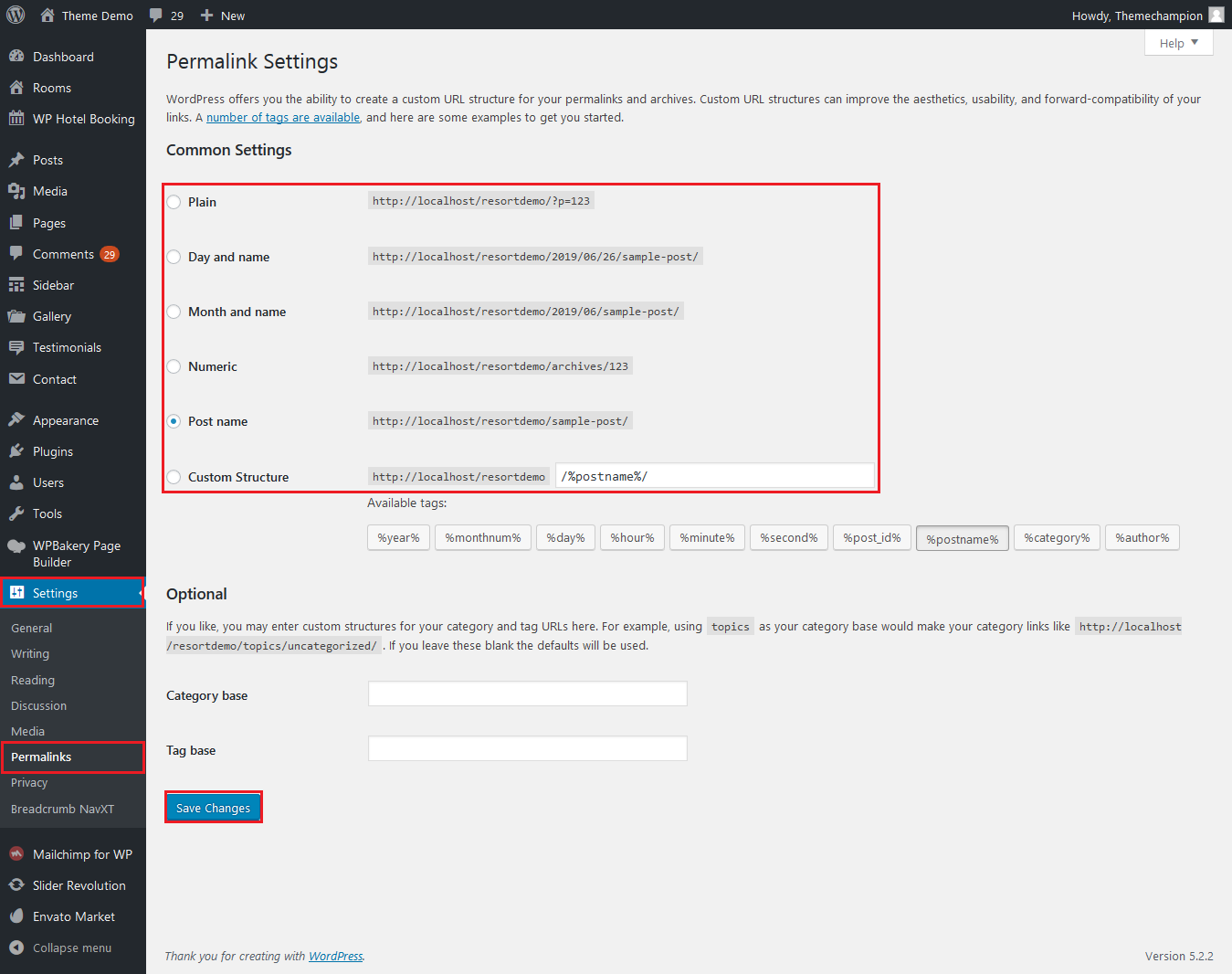This screenshot has width=1232, height=974.
Task: Go to the Discussion settings submenu
Action: pyautogui.click(x=38, y=705)
